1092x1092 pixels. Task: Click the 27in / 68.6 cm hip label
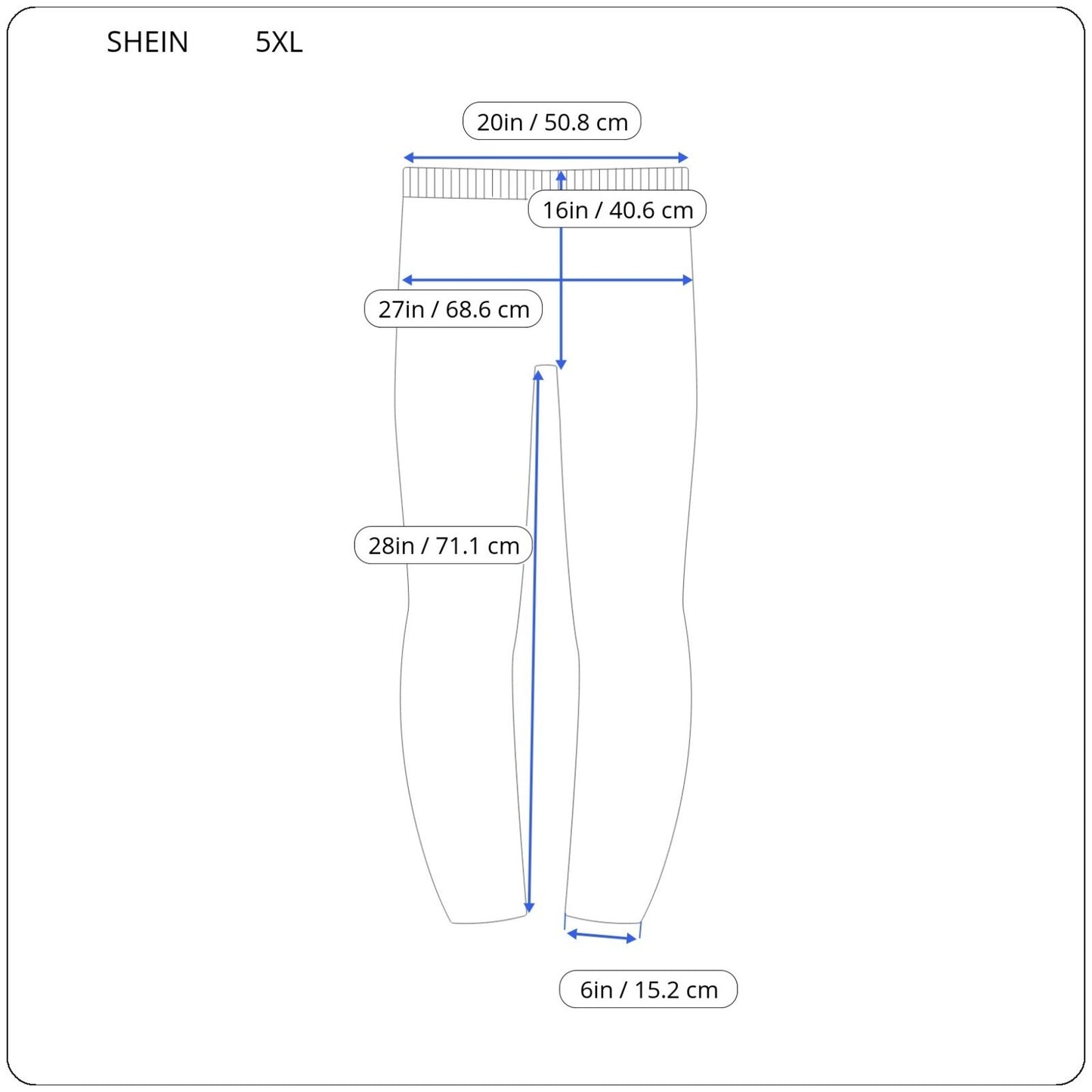coord(453,309)
